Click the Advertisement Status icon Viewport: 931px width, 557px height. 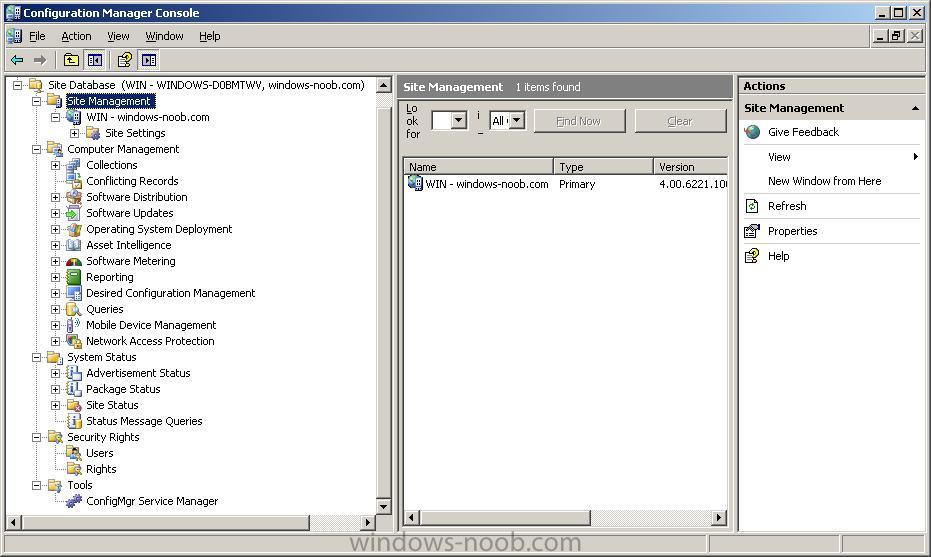tap(74, 374)
